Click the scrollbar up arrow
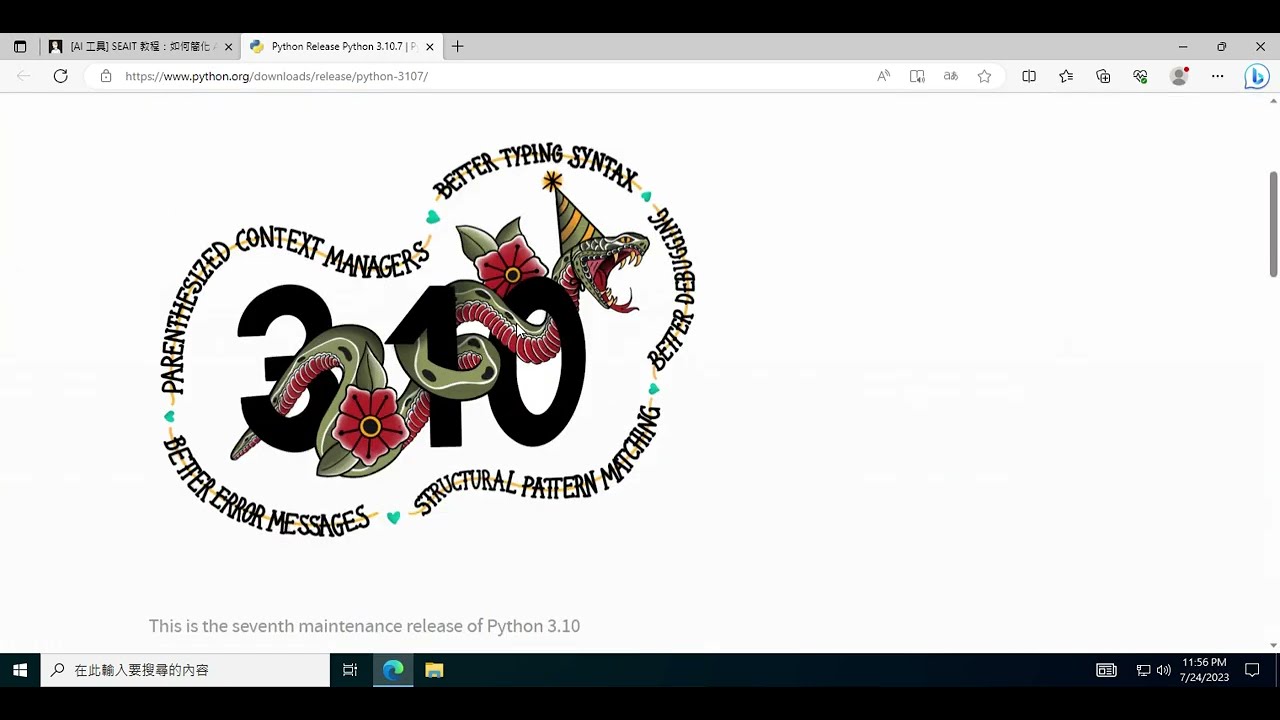Image resolution: width=1280 pixels, height=720 pixels. (1273, 101)
